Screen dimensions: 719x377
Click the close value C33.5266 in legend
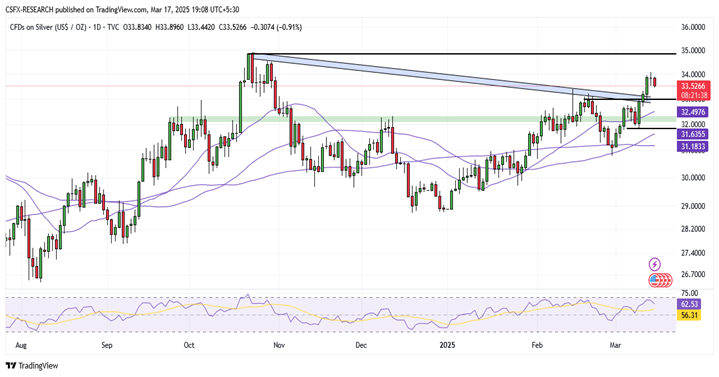tap(232, 28)
